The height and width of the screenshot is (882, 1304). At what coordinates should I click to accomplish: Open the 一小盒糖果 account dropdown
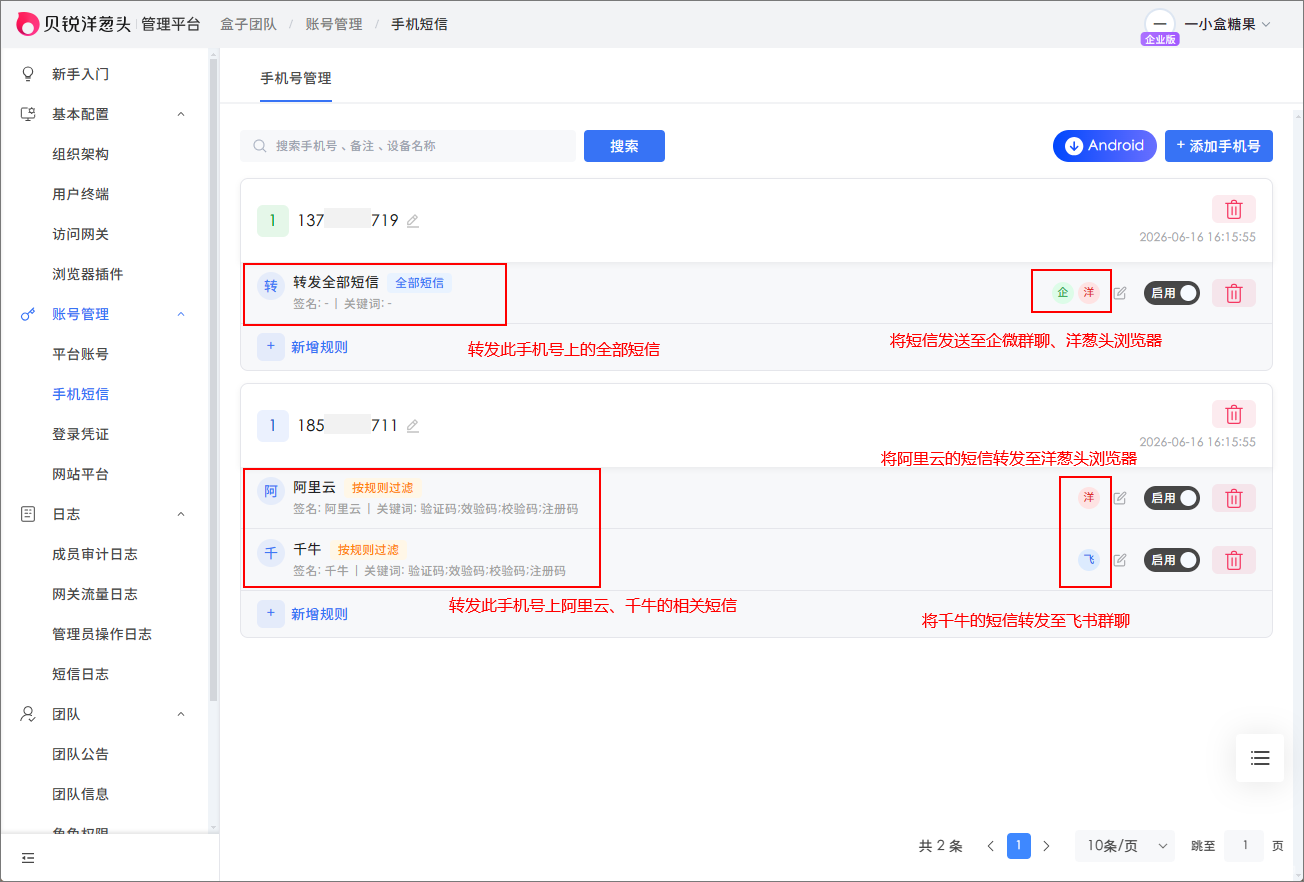coord(1227,24)
